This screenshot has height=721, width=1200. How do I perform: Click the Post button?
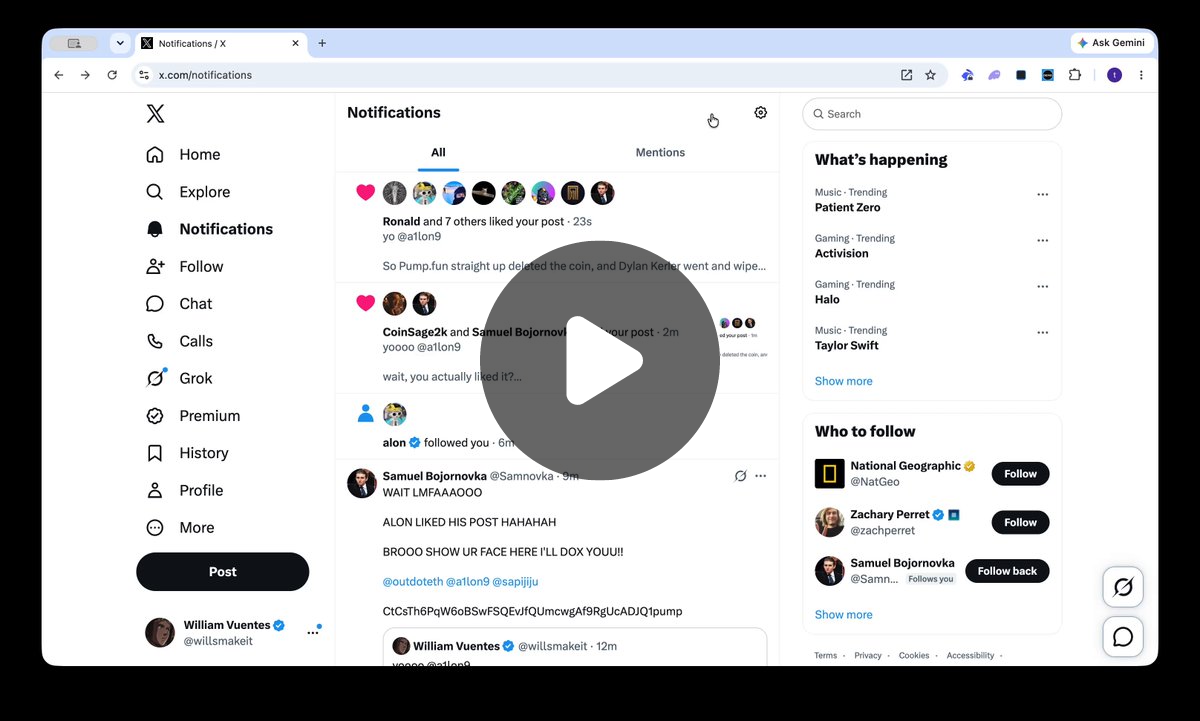(223, 572)
